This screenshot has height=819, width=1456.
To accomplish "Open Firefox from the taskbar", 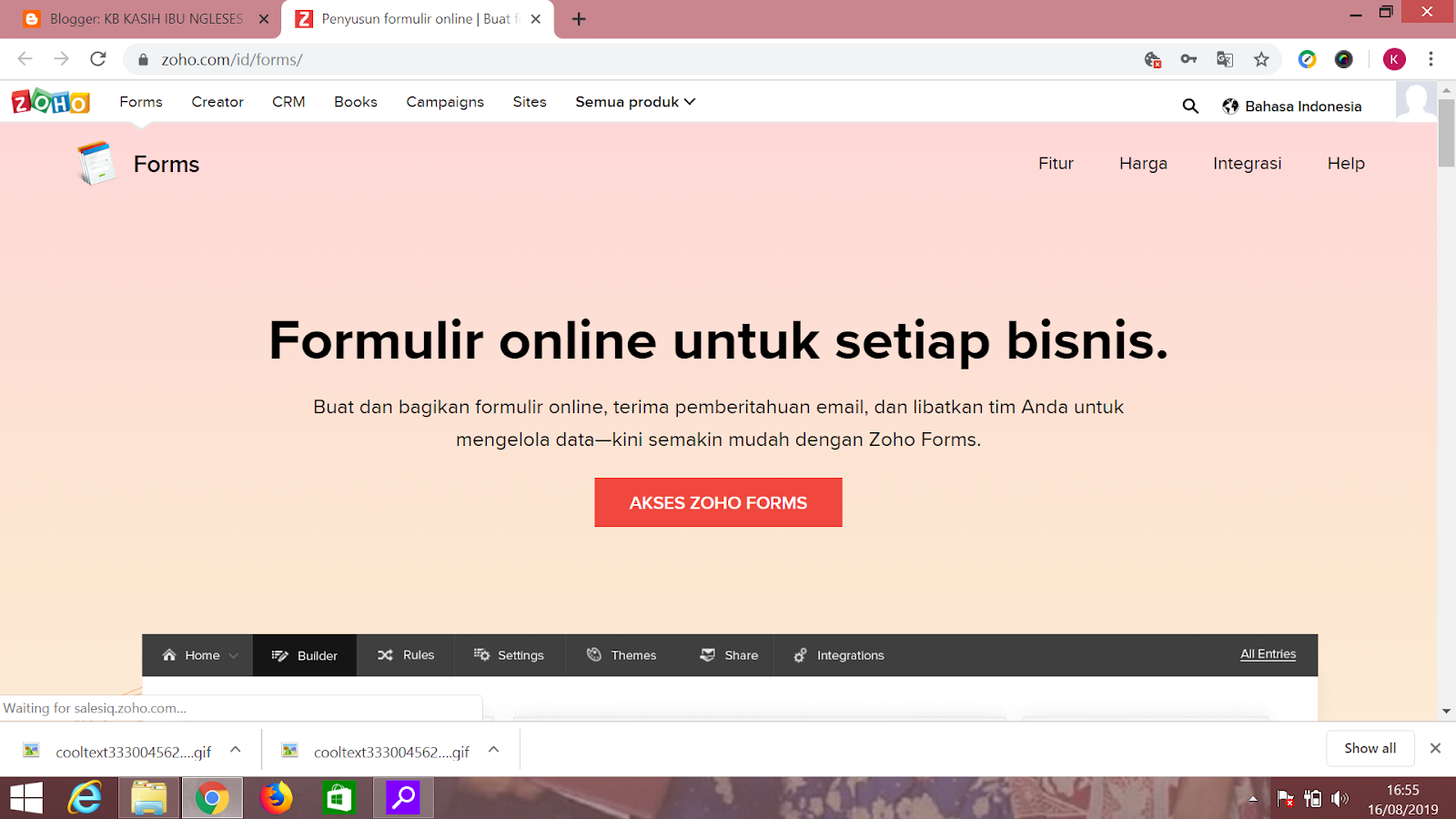I will (x=276, y=798).
